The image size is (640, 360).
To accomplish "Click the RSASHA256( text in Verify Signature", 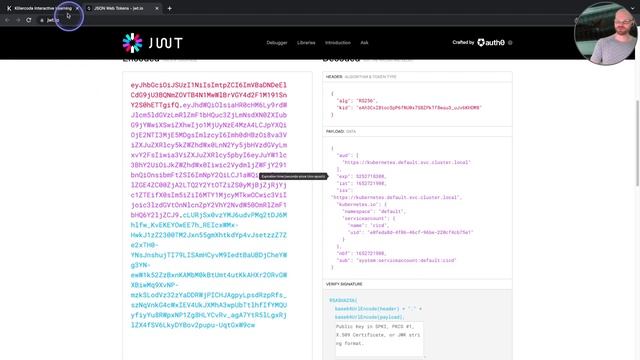I will pyautogui.click(x=343, y=300).
